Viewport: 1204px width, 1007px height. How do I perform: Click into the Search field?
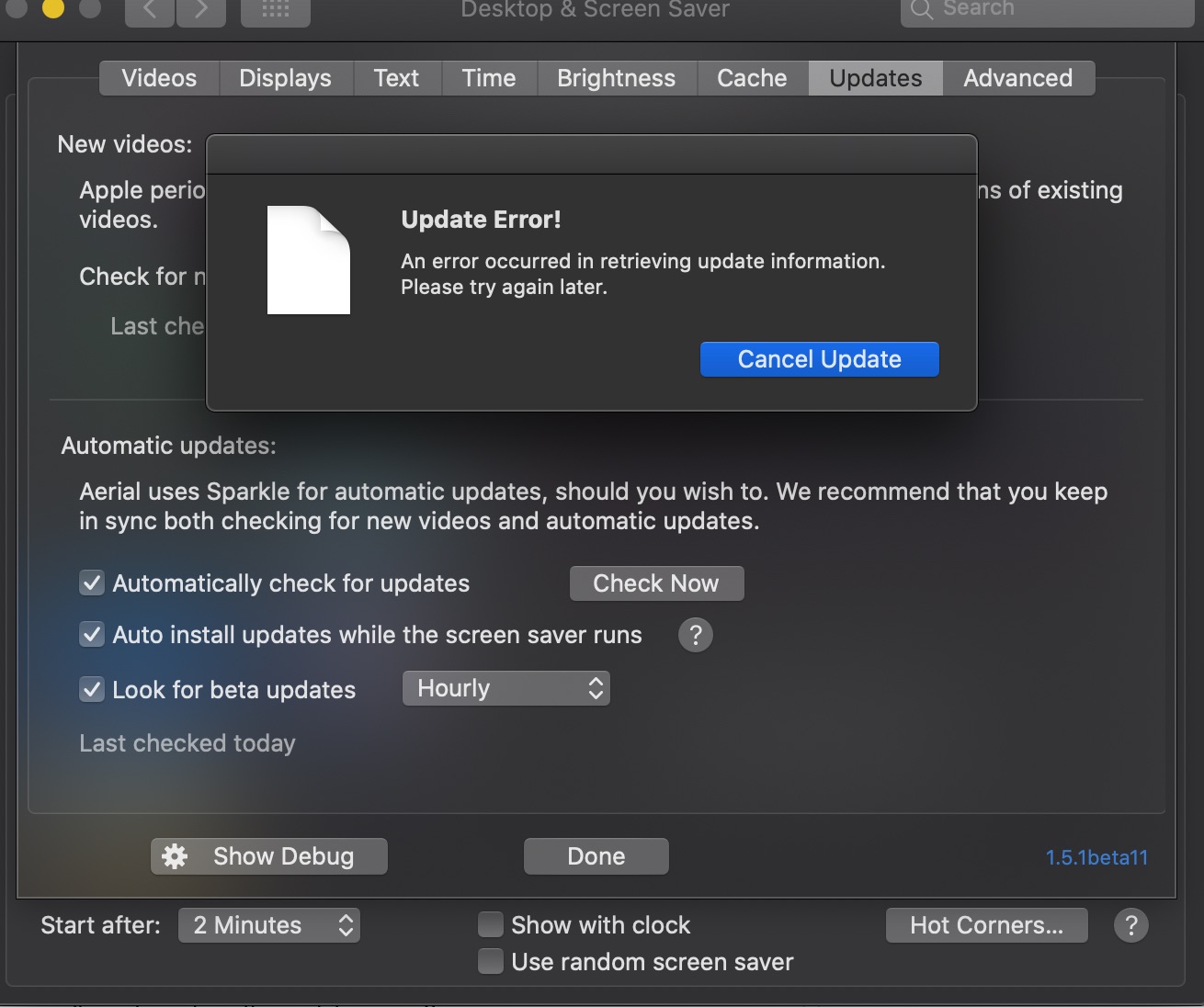point(1048,9)
